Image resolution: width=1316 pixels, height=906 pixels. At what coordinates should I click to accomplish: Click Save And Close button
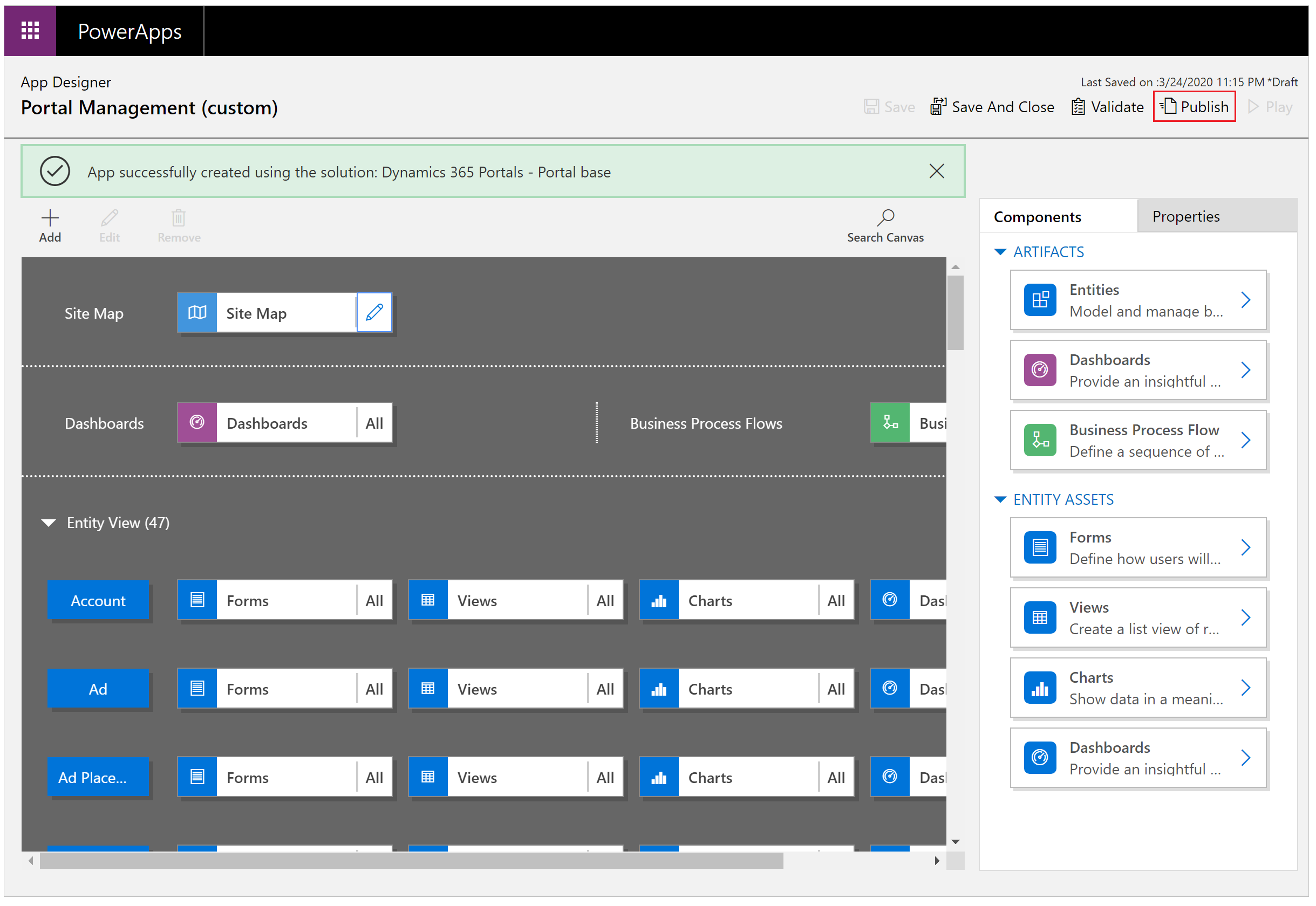993,107
